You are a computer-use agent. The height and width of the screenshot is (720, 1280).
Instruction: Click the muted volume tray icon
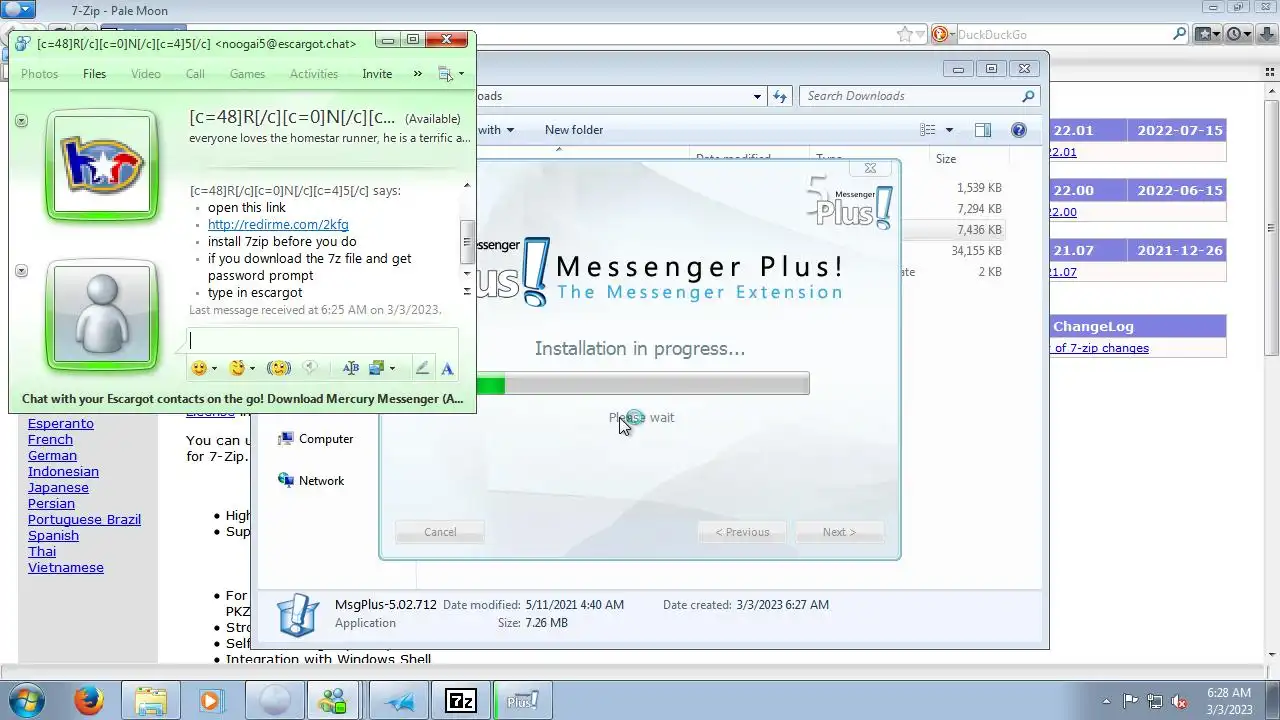pyautogui.click(x=1179, y=701)
